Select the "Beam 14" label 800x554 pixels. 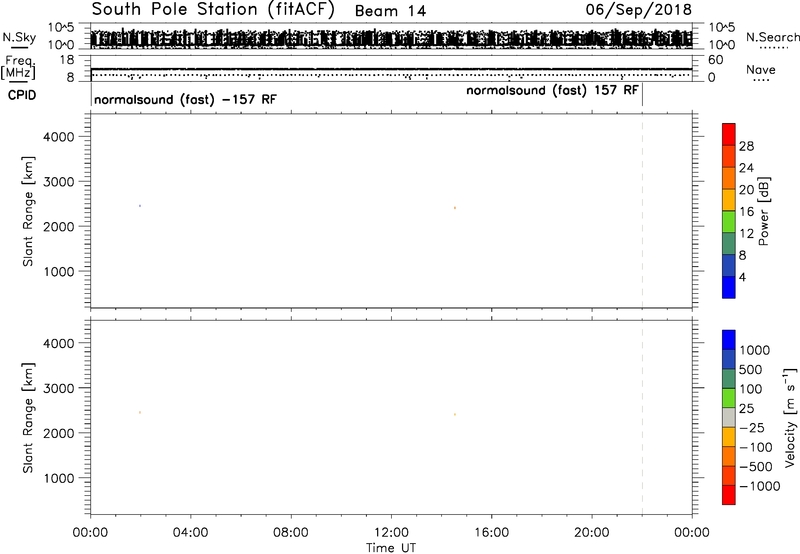point(390,11)
